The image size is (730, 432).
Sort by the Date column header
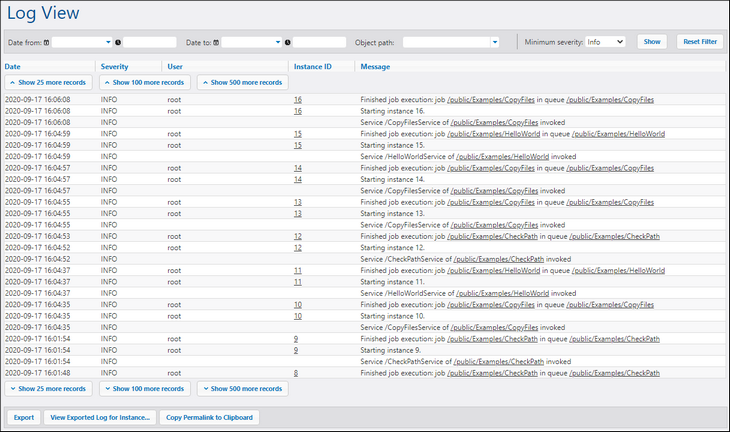tap(13, 67)
